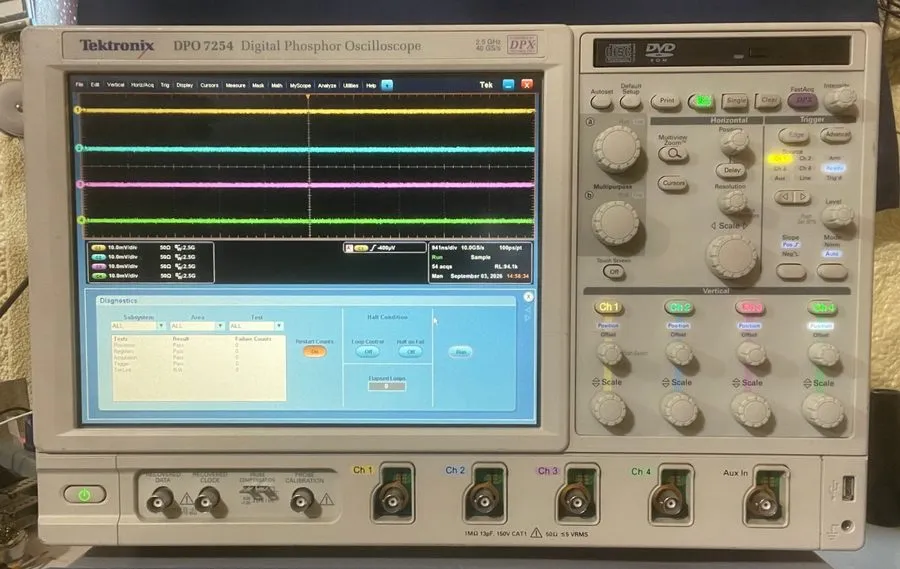The image size is (900, 569).
Task: Toggle the yellow Ch 1 vertical button
Action: [608, 307]
